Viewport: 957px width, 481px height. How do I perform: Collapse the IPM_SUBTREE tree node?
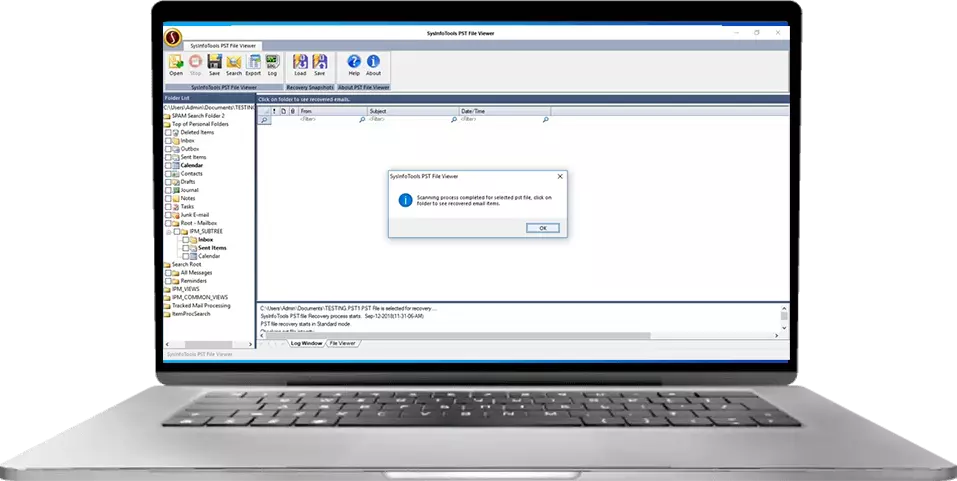coord(169,232)
